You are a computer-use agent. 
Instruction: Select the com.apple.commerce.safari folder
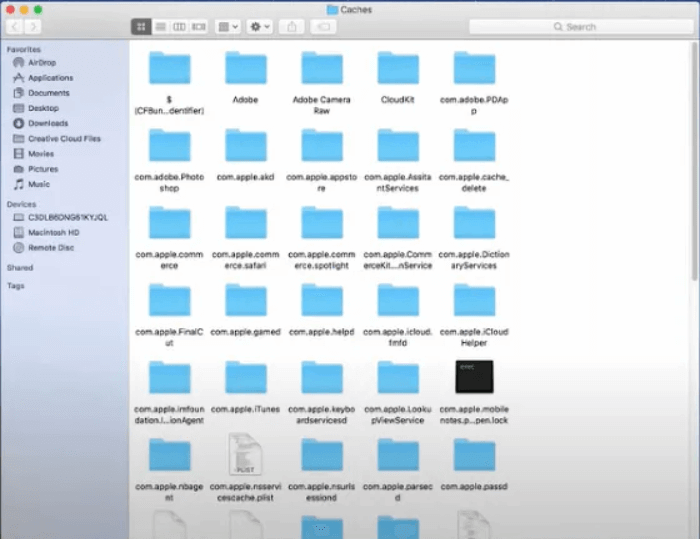(246, 223)
